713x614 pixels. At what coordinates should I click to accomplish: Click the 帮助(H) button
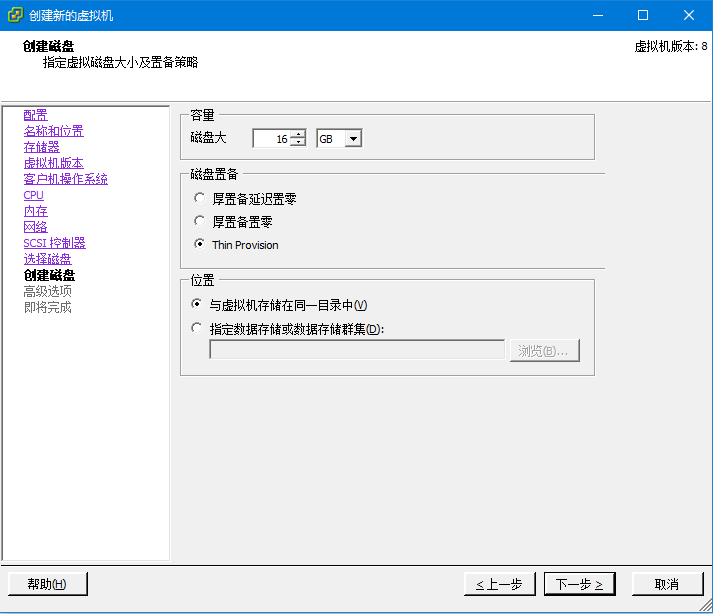[x=48, y=584]
